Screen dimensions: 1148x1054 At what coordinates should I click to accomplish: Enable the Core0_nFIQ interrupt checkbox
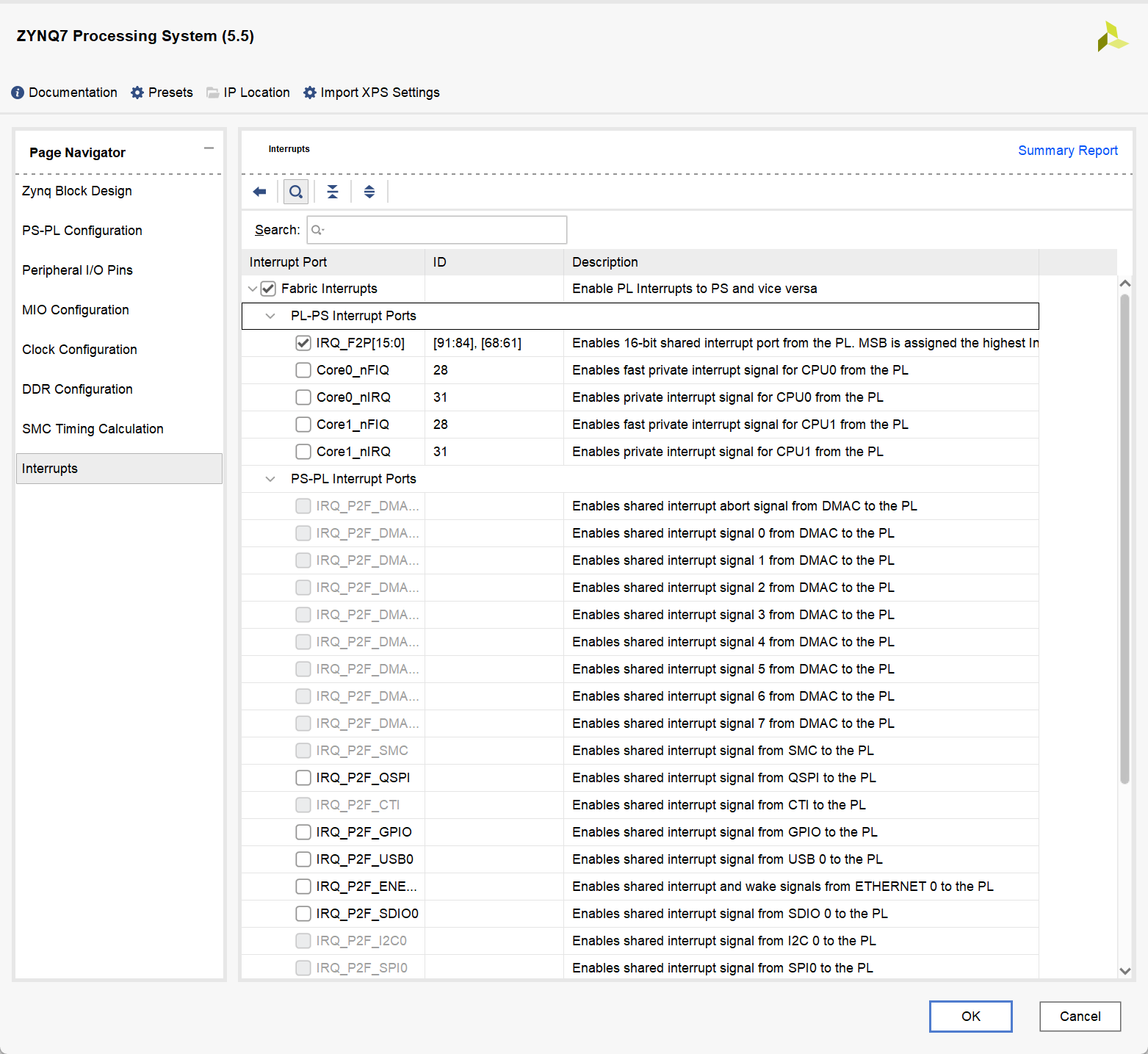[303, 370]
